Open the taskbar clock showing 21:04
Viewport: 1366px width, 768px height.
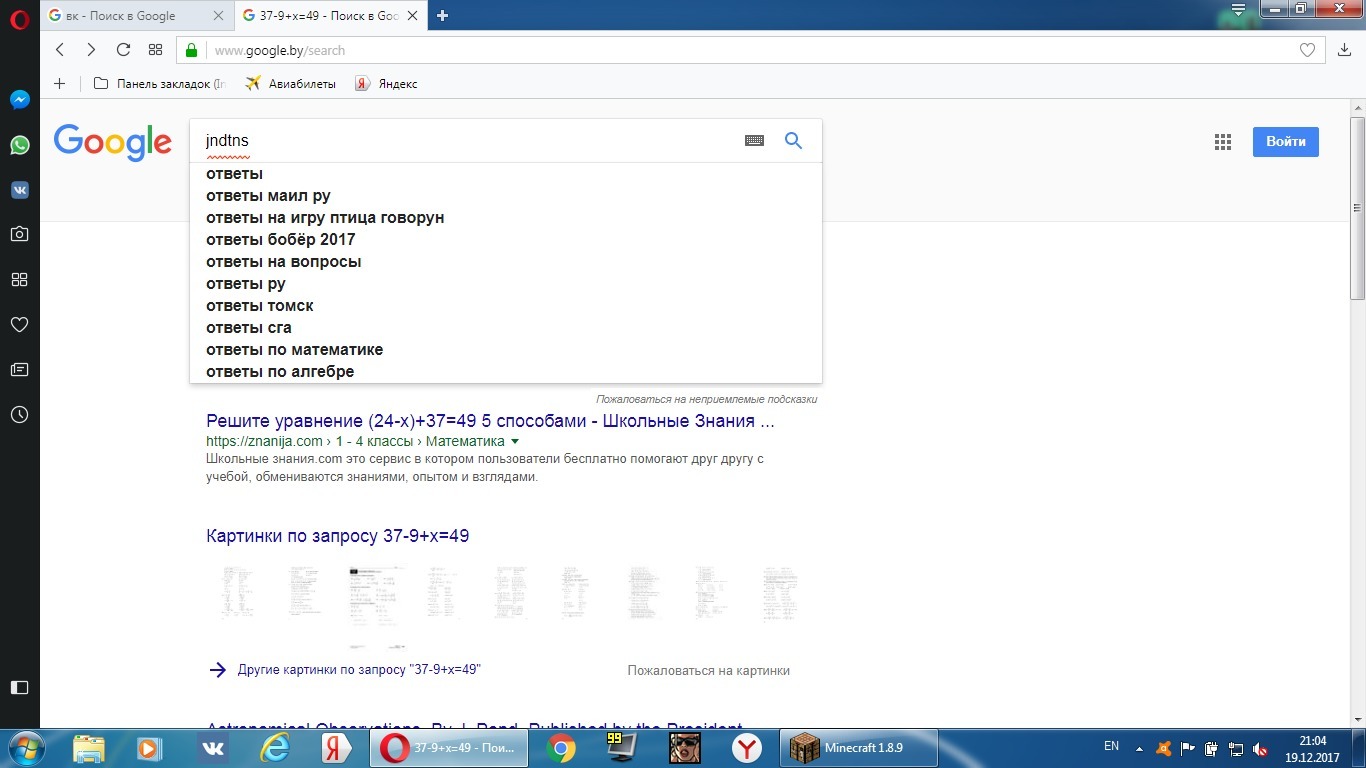click(x=1312, y=748)
